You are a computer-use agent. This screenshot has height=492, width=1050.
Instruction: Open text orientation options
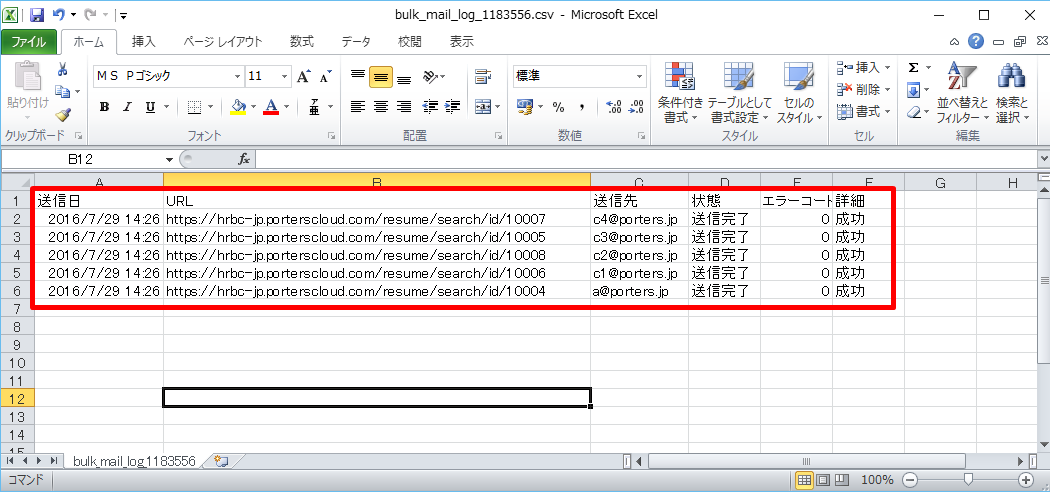click(434, 76)
